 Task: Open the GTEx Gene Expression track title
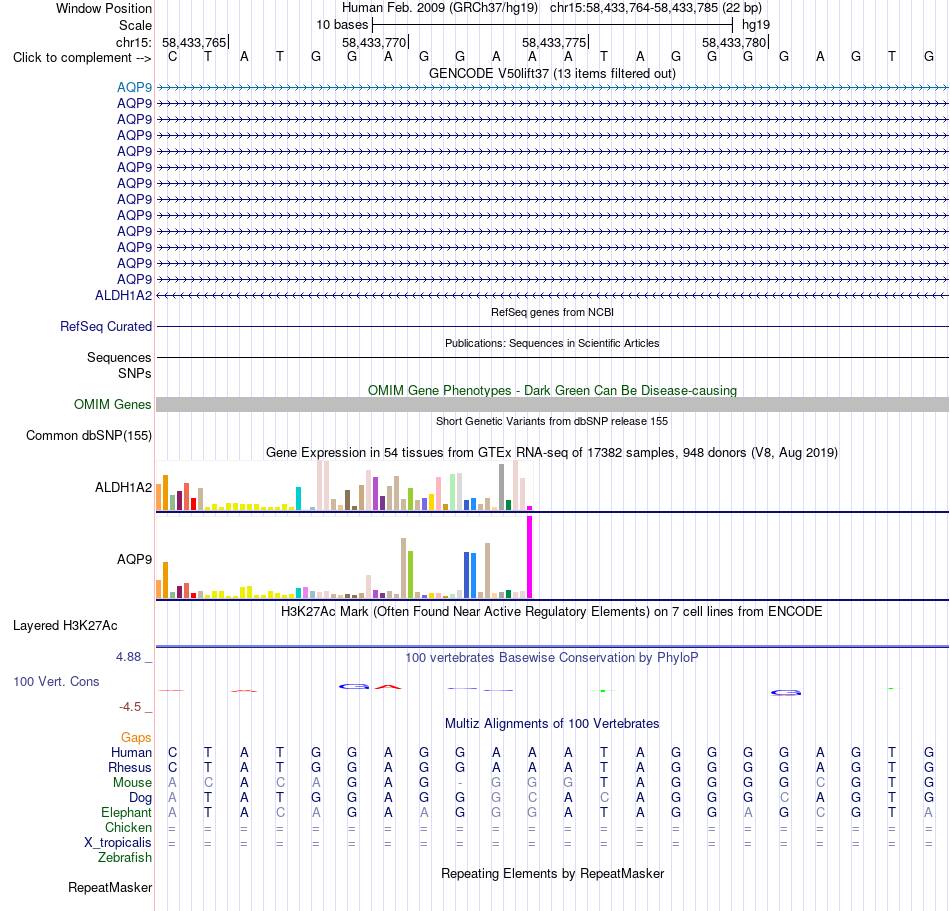[x=552, y=452]
